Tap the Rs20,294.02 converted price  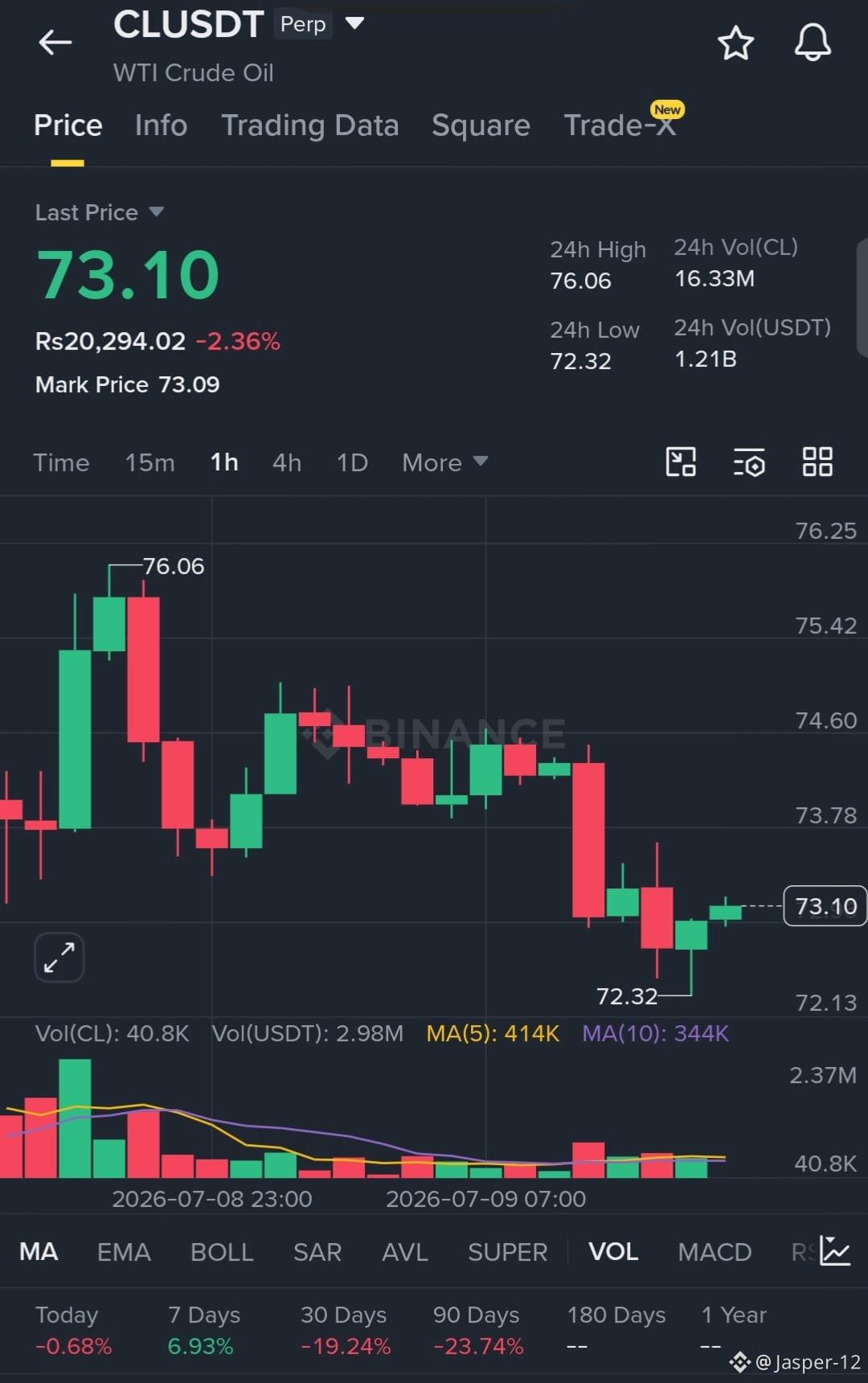110,341
